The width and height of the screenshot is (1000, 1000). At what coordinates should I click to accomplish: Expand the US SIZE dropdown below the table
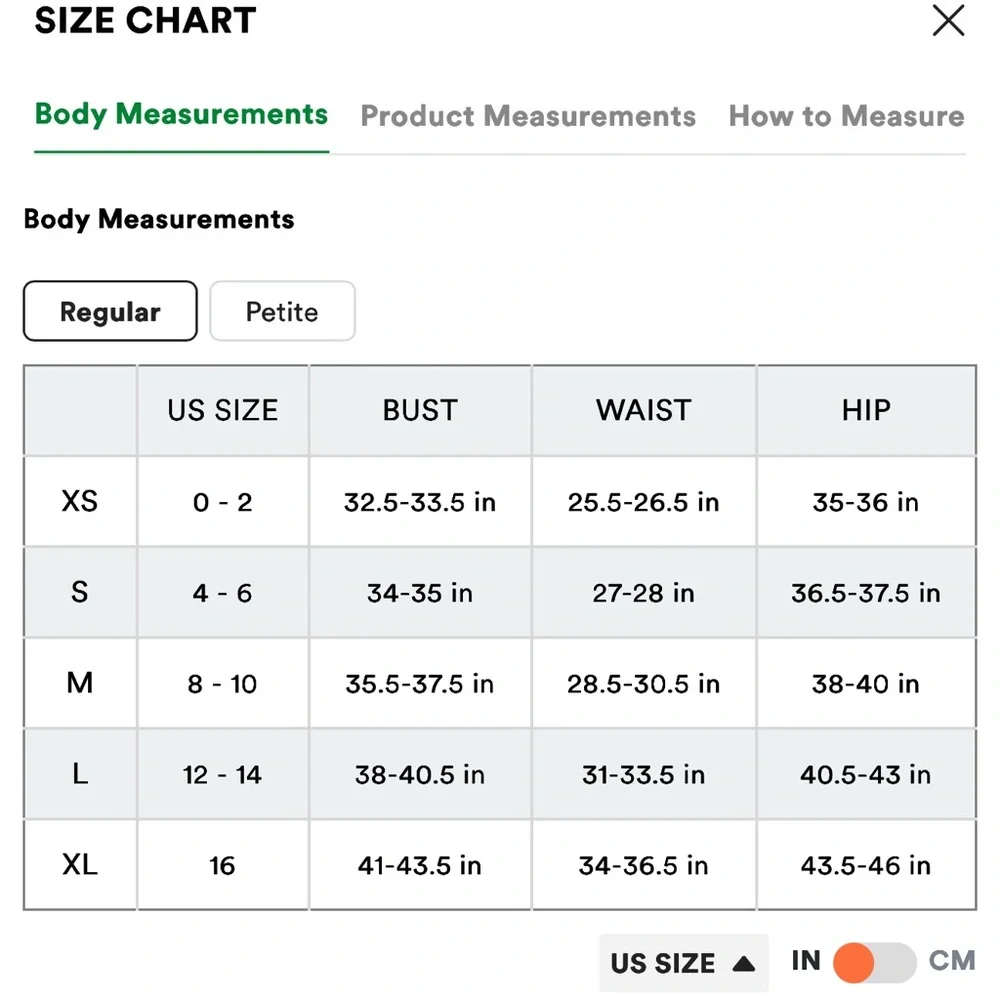[x=683, y=963]
